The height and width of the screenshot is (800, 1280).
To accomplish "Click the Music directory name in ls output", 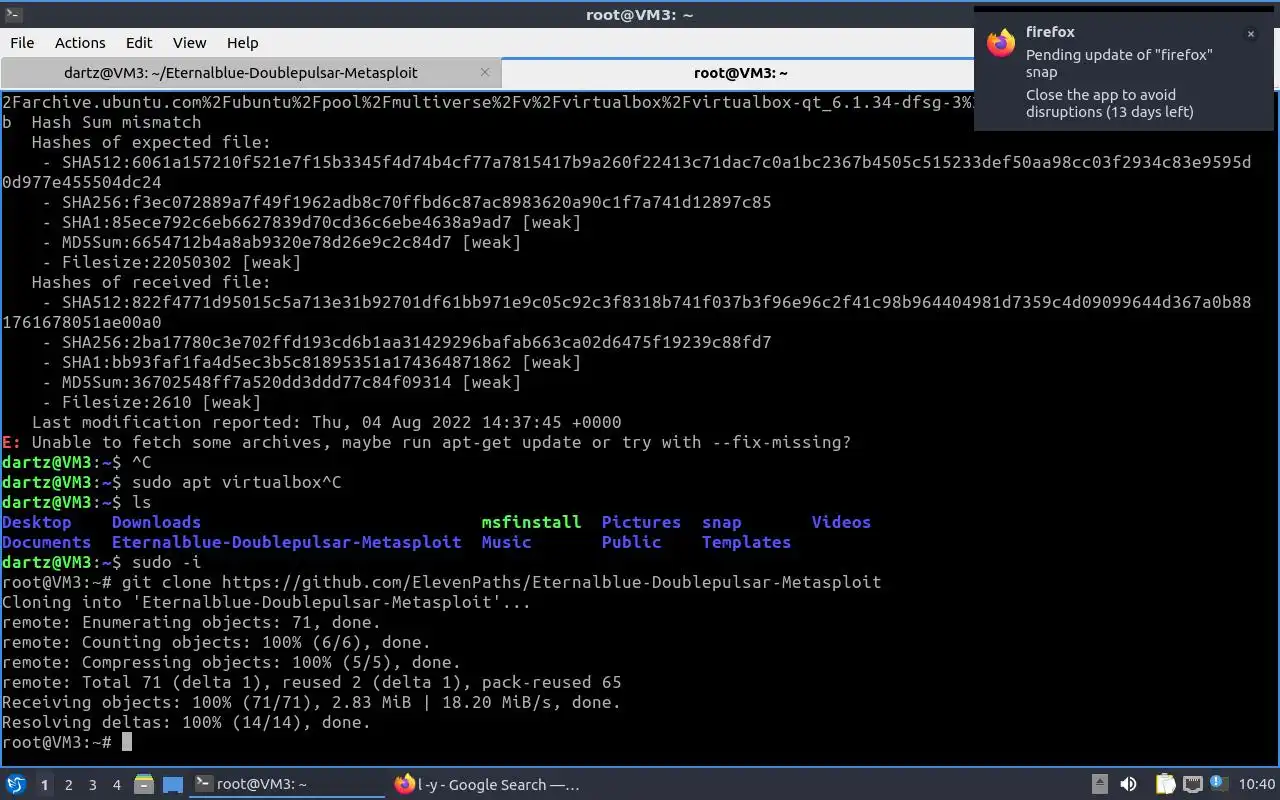I will (506, 542).
